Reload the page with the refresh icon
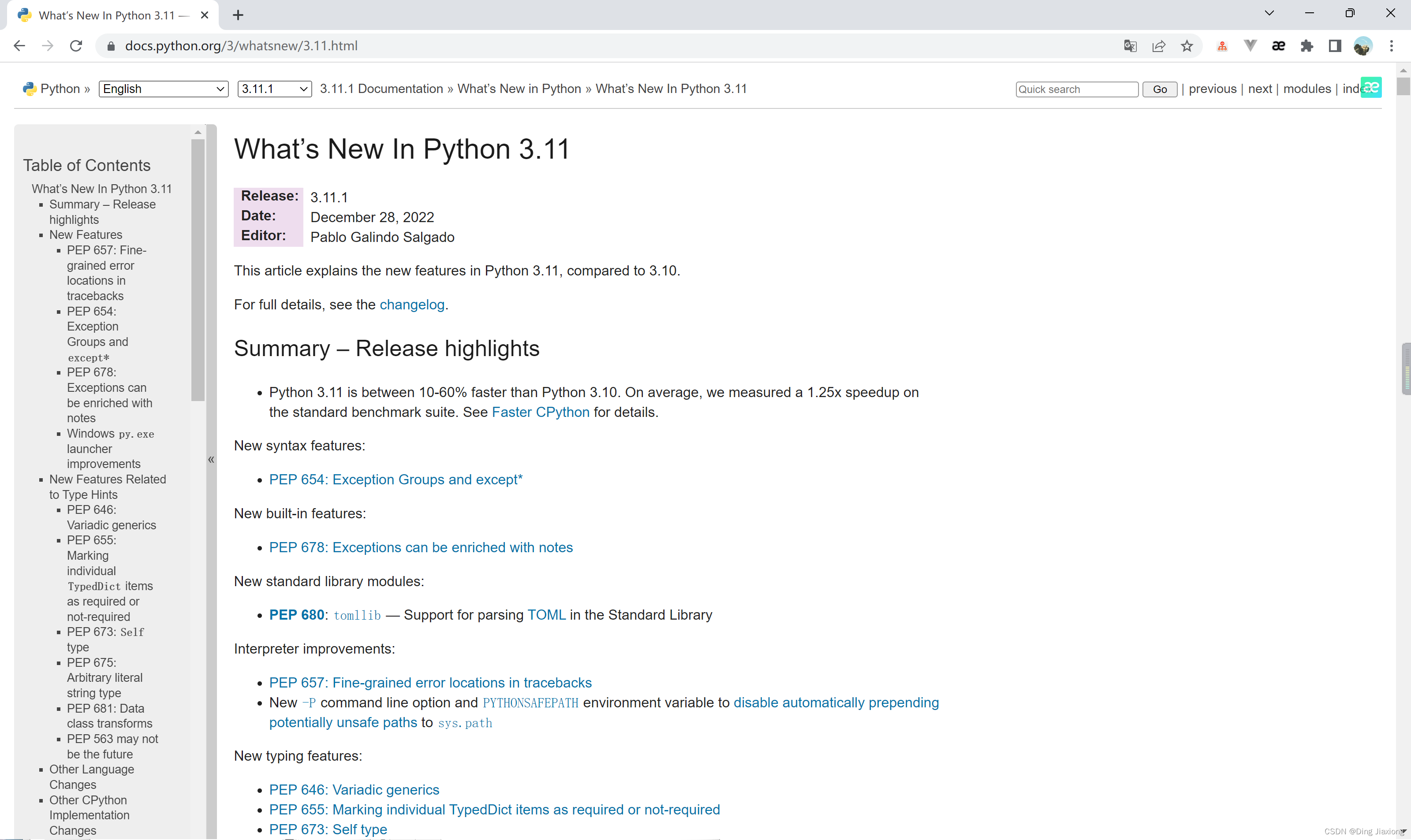1411x840 pixels. click(x=76, y=46)
